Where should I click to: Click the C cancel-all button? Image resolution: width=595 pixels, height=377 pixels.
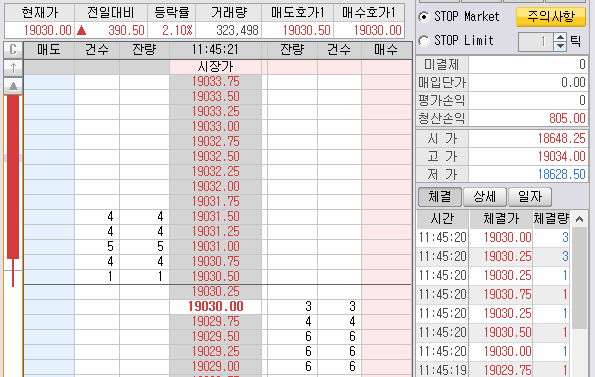click(x=13, y=50)
